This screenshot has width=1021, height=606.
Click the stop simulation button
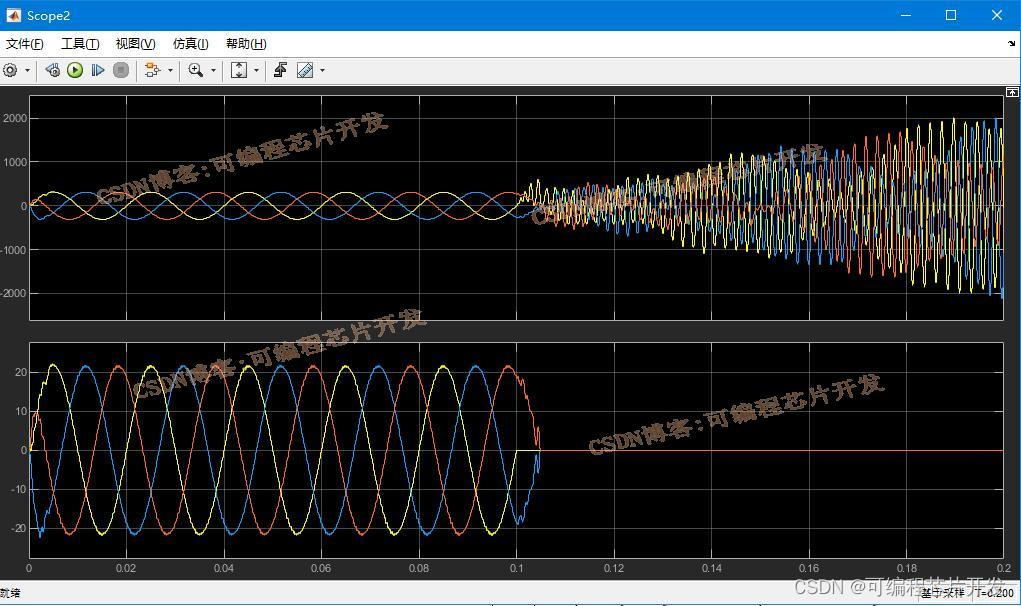click(120, 70)
